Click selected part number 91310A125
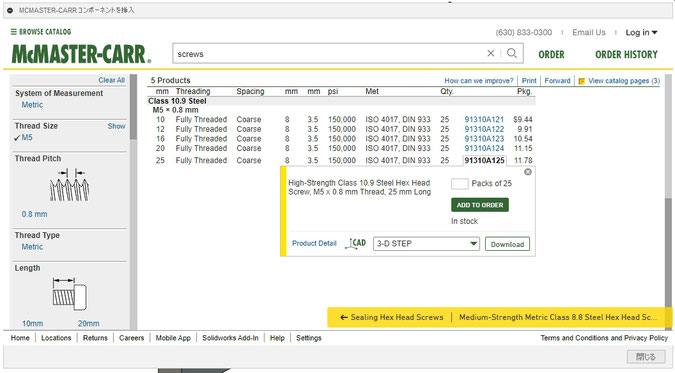This screenshot has width=675, height=373. pyautogui.click(x=484, y=160)
